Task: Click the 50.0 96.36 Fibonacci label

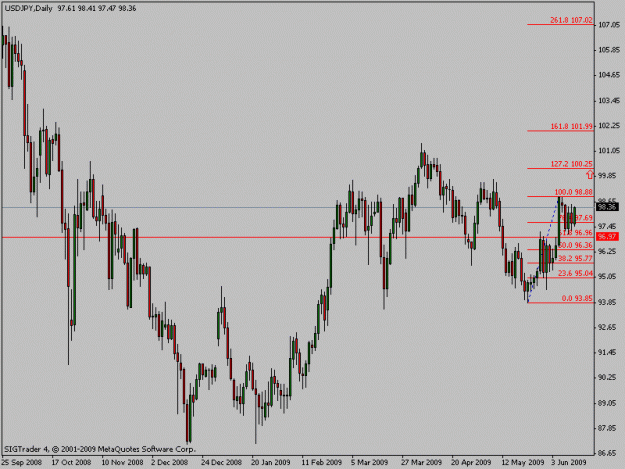Action: pyautogui.click(x=576, y=245)
